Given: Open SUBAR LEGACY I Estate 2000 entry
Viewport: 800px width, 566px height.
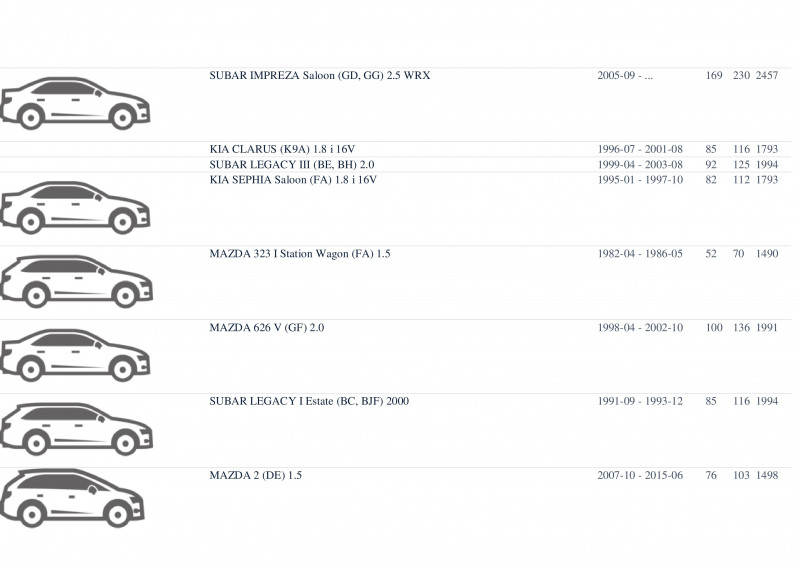Looking at the screenshot, I should pyautogui.click(x=309, y=401).
